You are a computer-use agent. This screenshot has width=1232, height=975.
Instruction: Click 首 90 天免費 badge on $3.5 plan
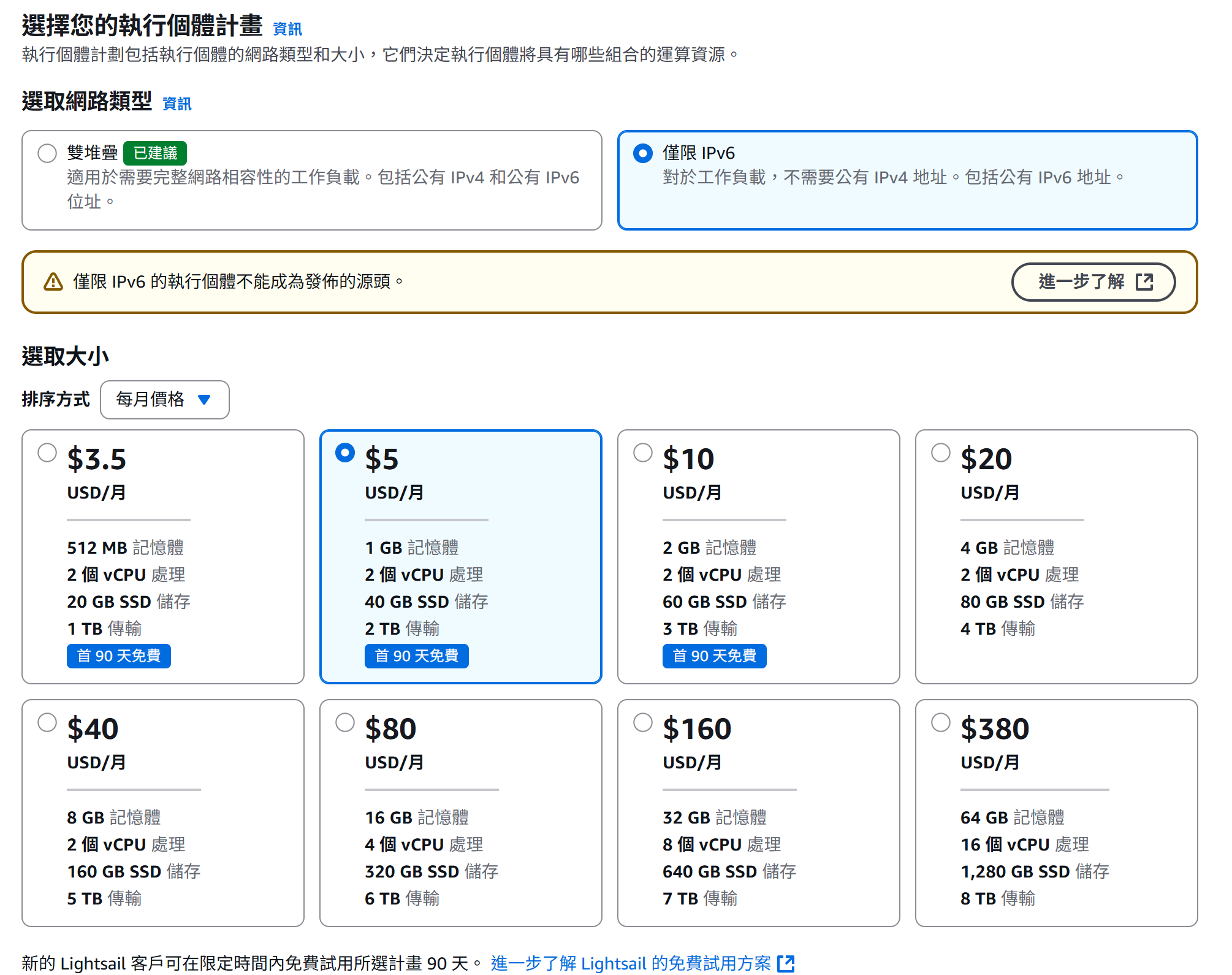(119, 656)
